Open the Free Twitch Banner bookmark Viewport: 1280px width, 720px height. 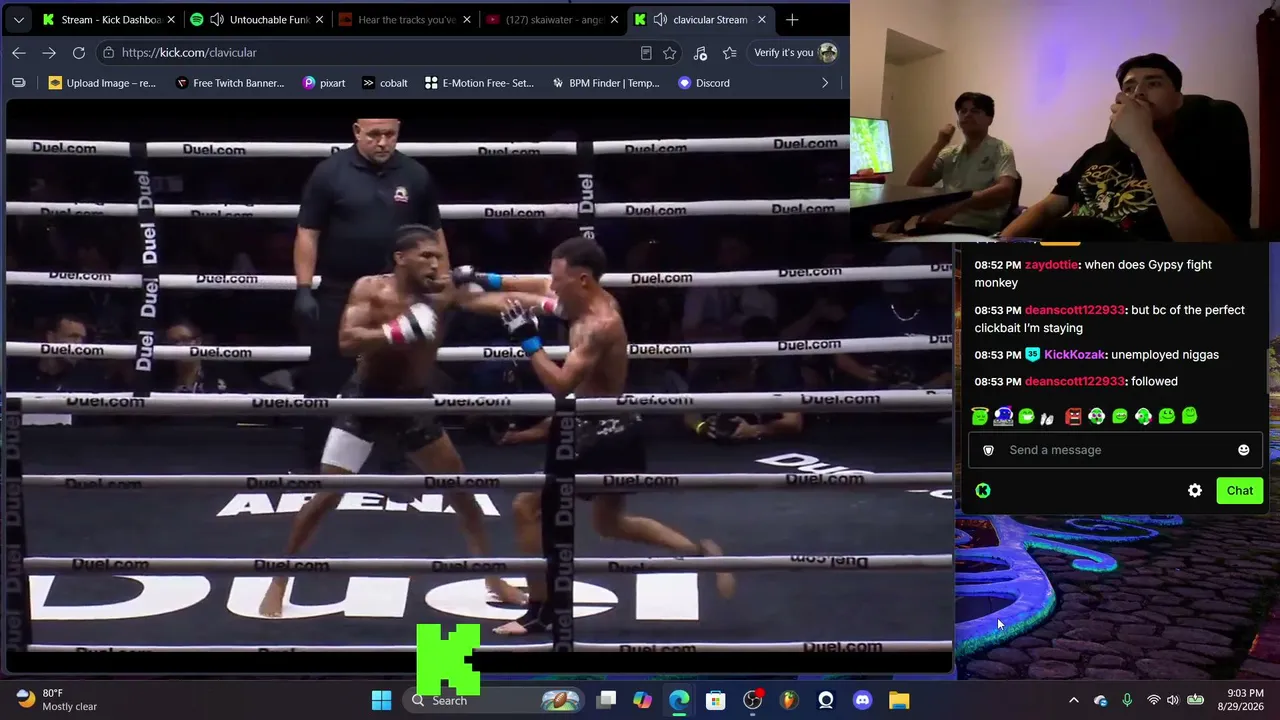(230, 83)
